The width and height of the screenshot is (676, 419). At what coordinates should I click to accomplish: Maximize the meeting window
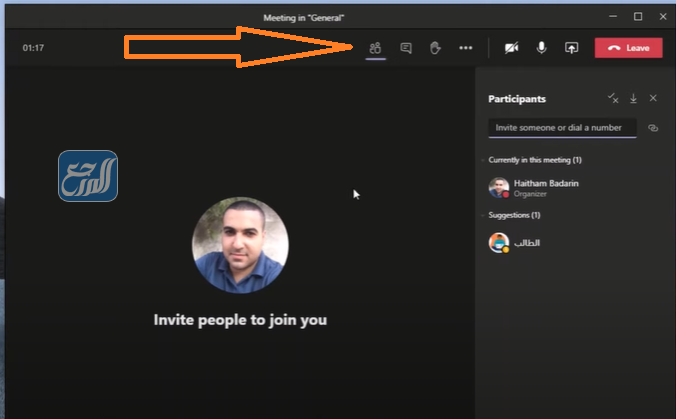pos(638,17)
